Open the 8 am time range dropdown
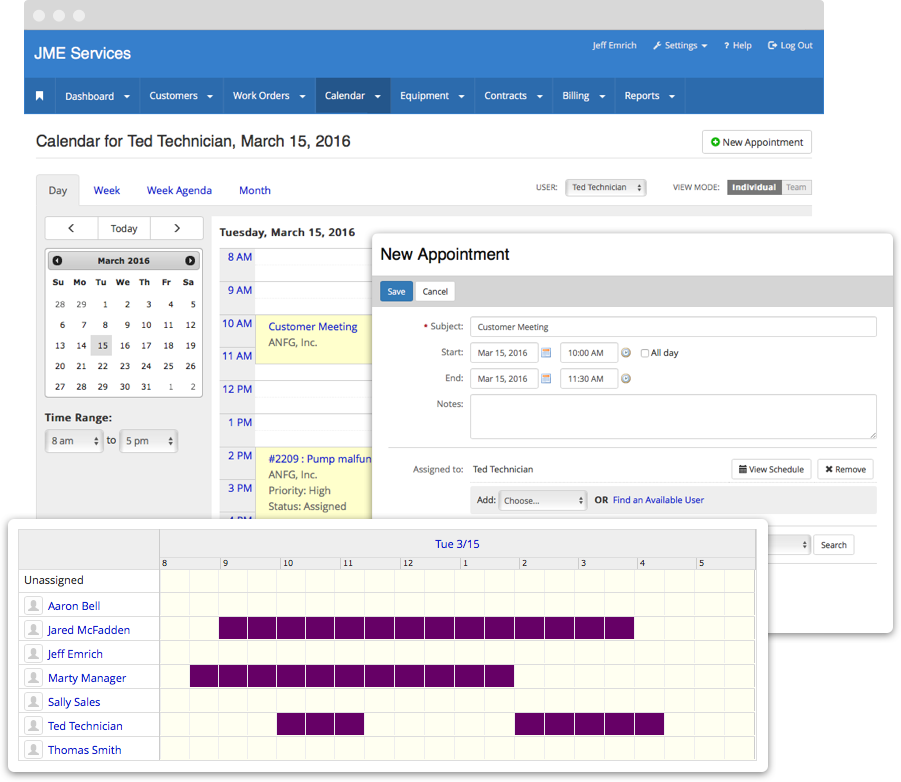This screenshot has height=782, width=901. (x=74, y=441)
